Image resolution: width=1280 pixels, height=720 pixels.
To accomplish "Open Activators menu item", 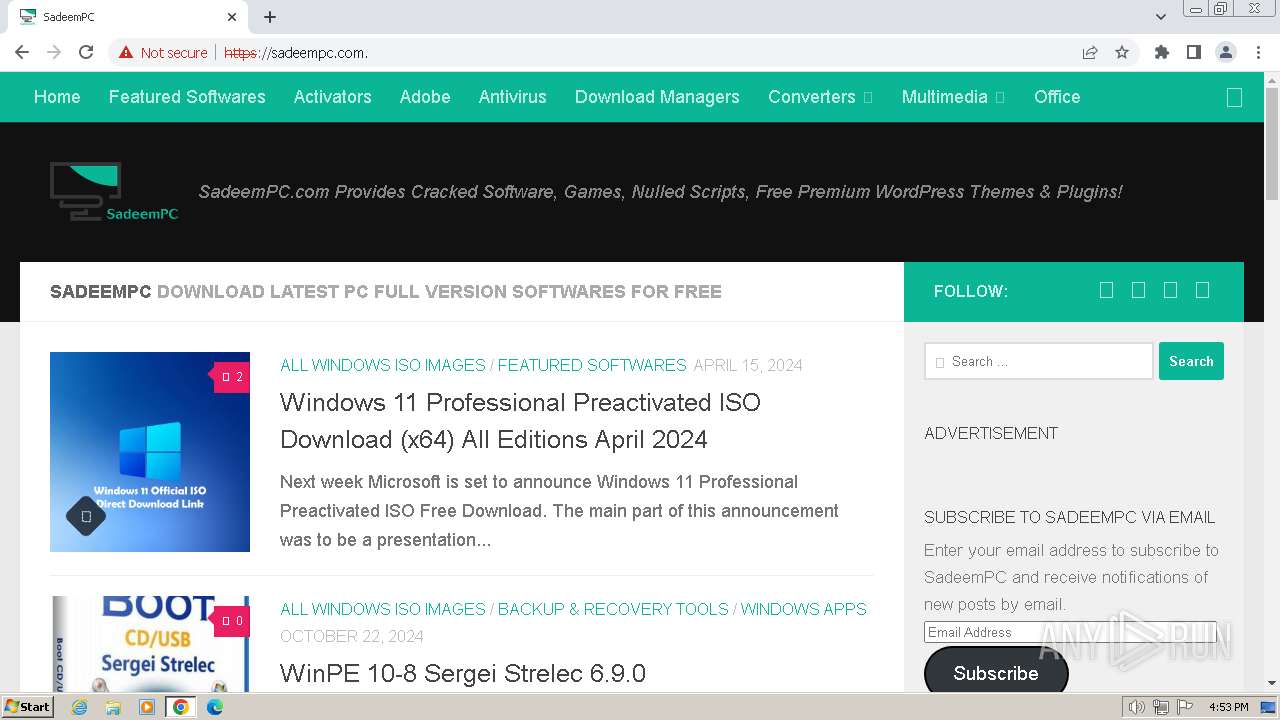I will click(x=332, y=97).
